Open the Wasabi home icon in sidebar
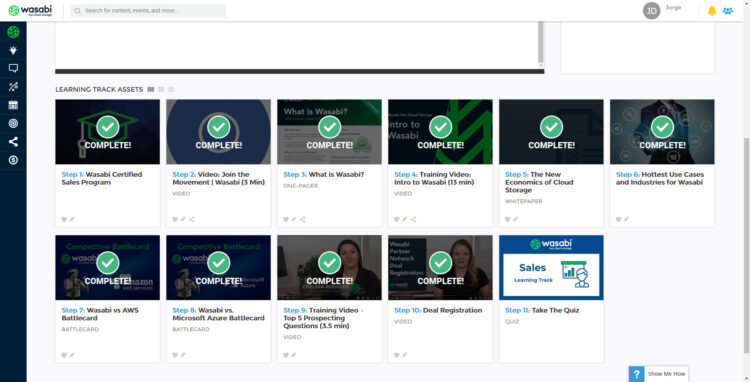 click(13, 32)
